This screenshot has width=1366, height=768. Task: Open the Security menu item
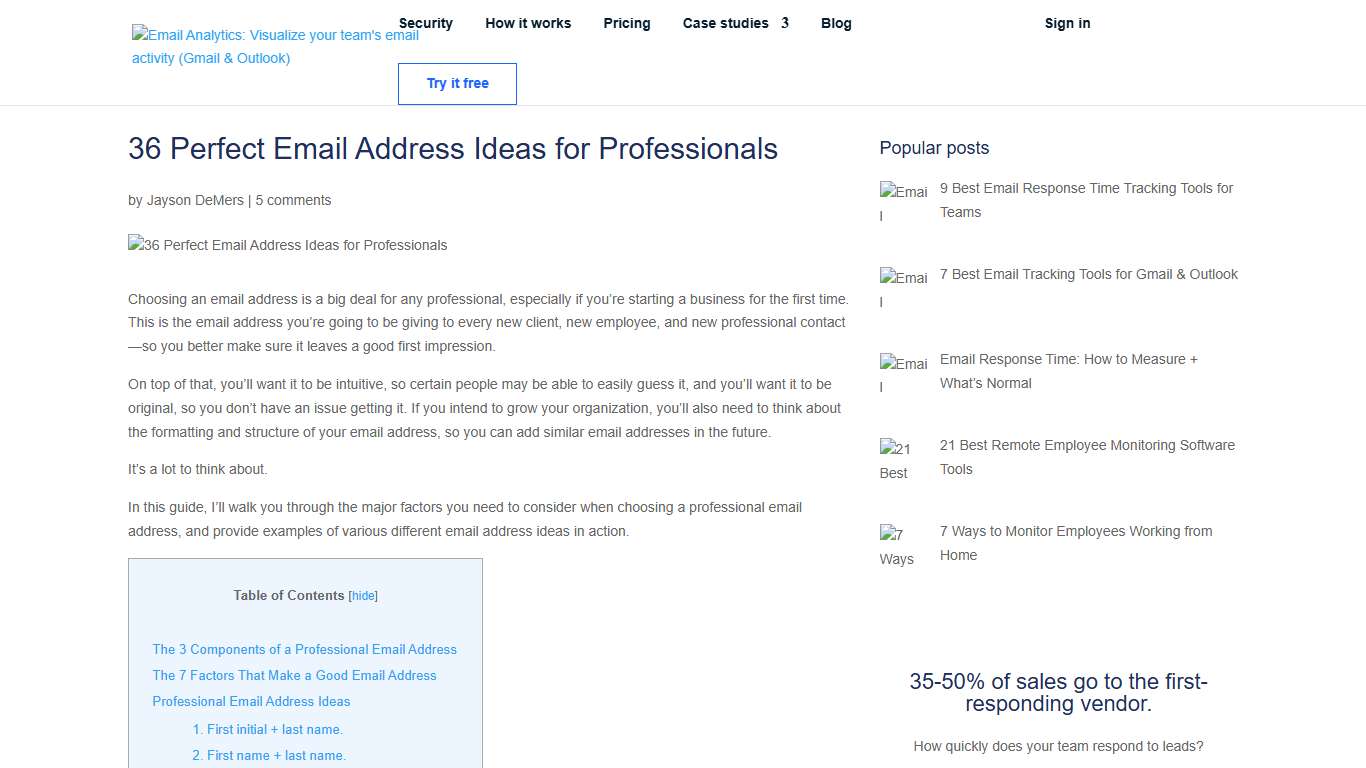point(426,23)
